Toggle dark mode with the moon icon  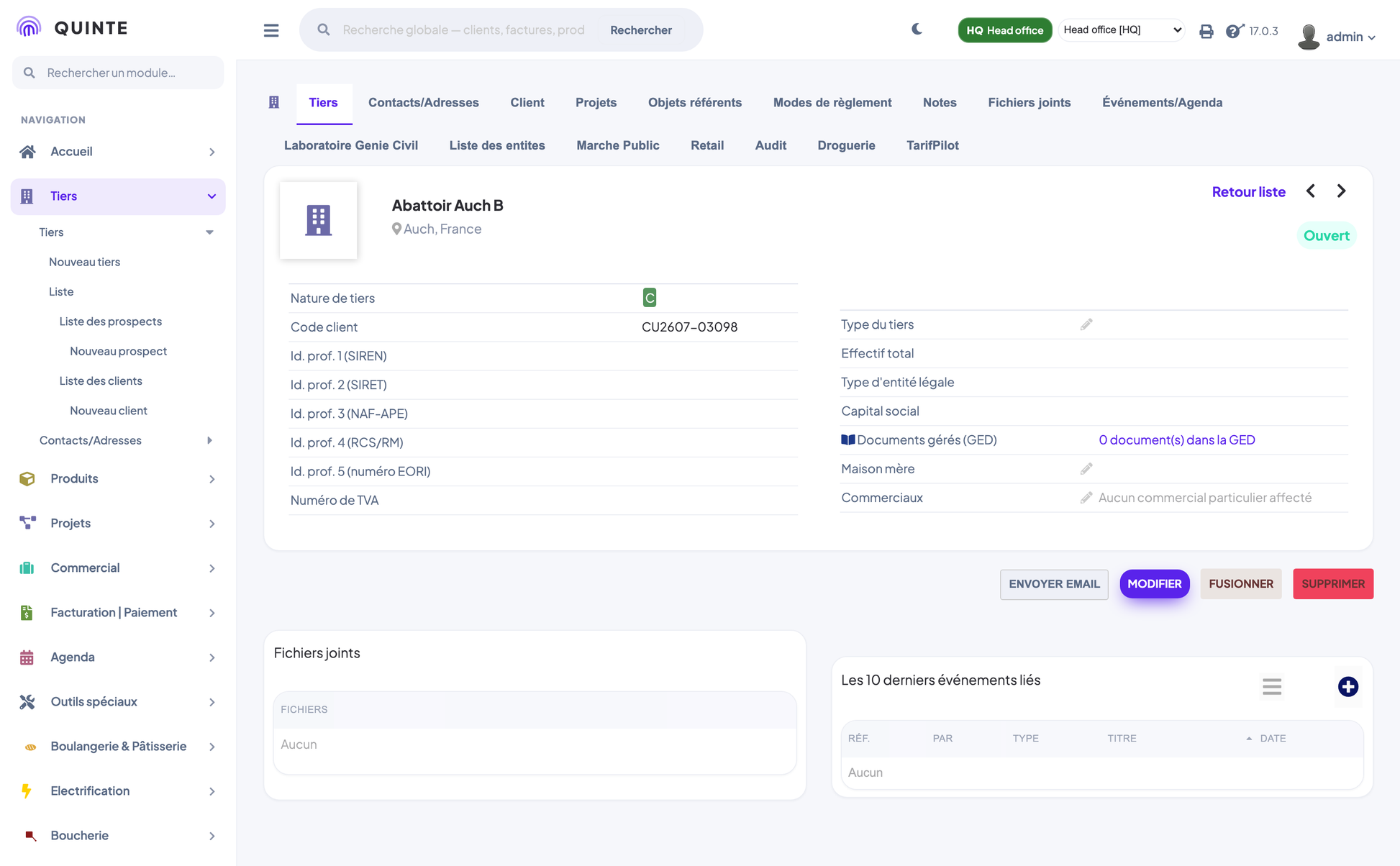click(x=917, y=29)
